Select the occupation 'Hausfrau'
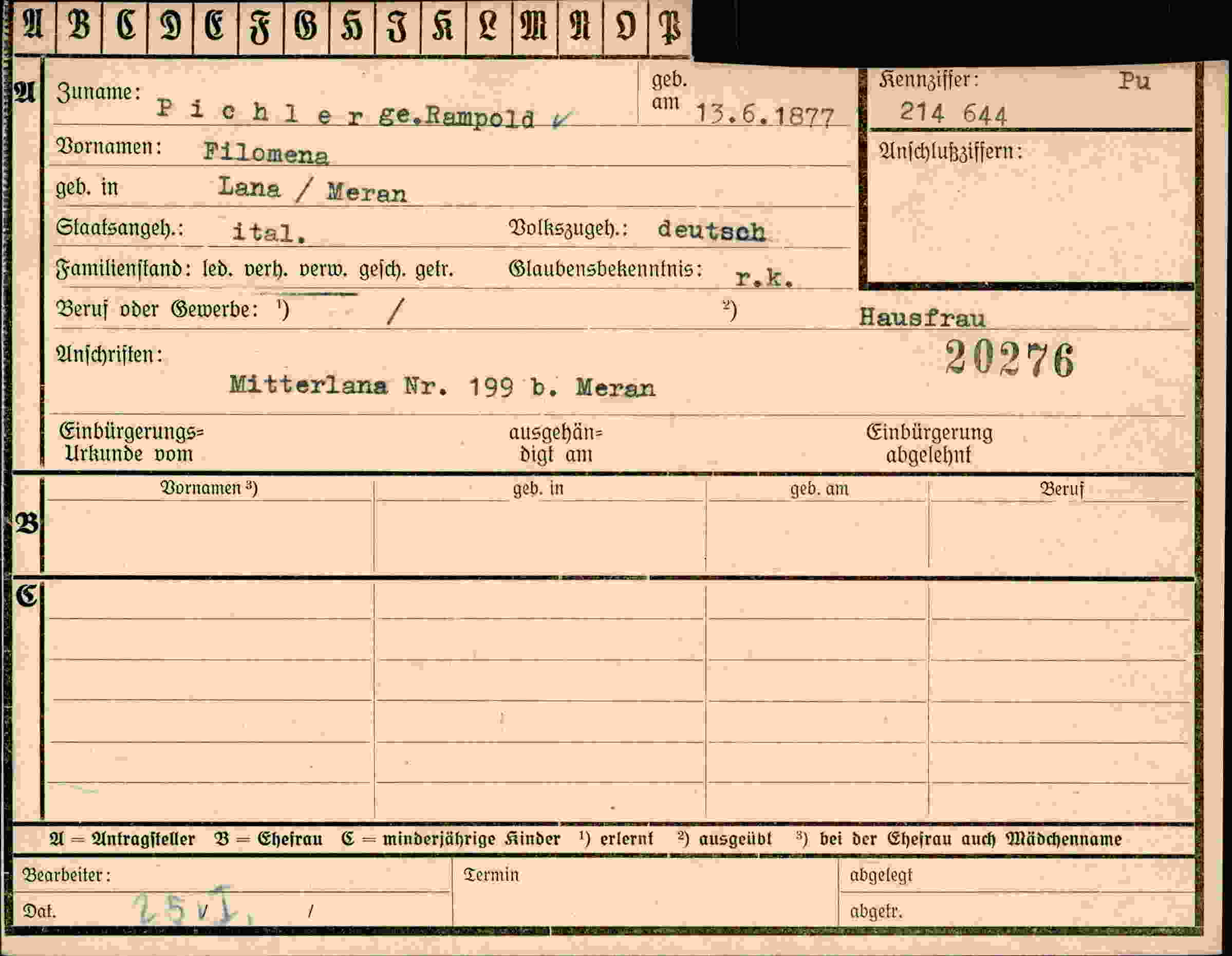Image resolution: width=1232 pixels, height=956 pixels. coord(922,318)
